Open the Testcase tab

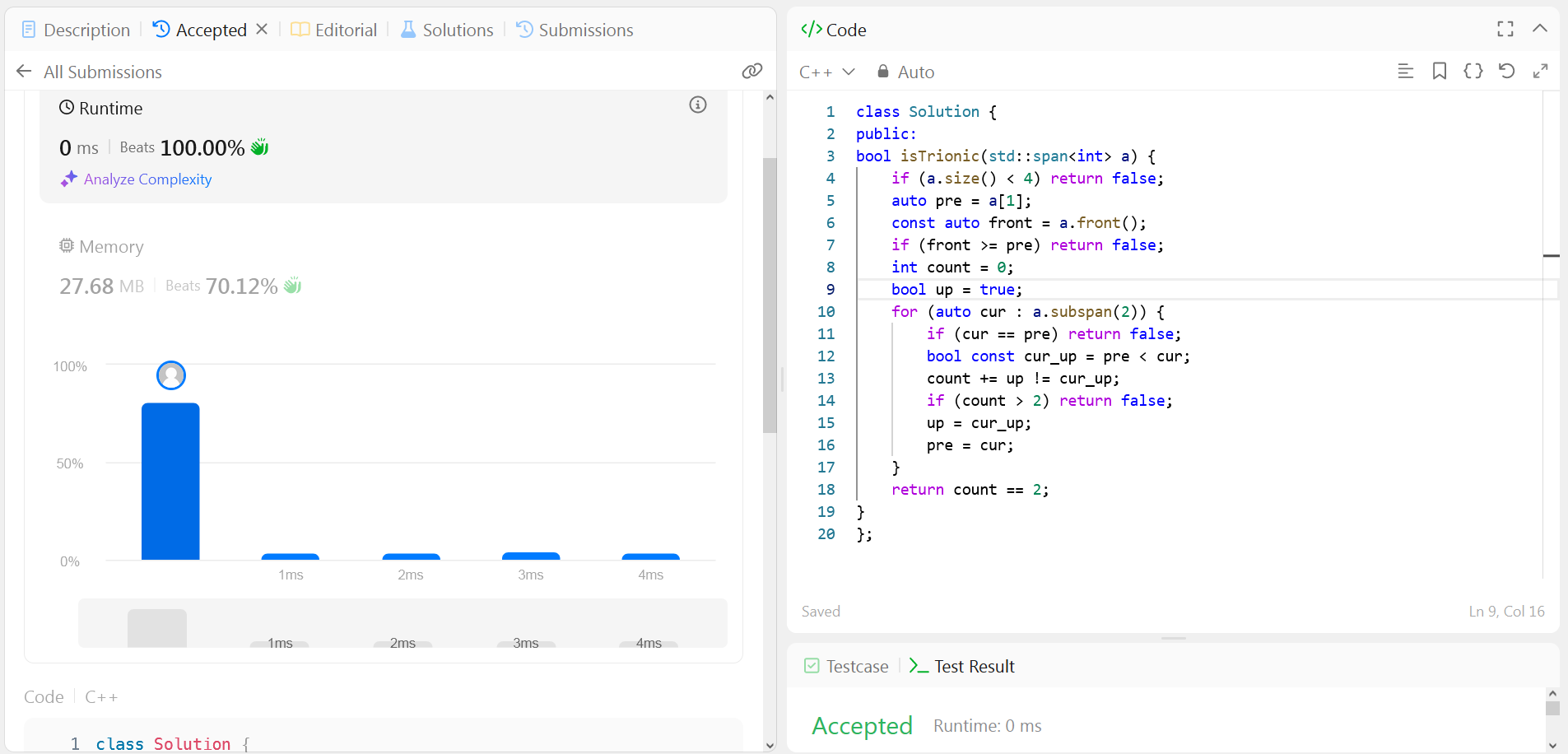[x=846, y=667]
